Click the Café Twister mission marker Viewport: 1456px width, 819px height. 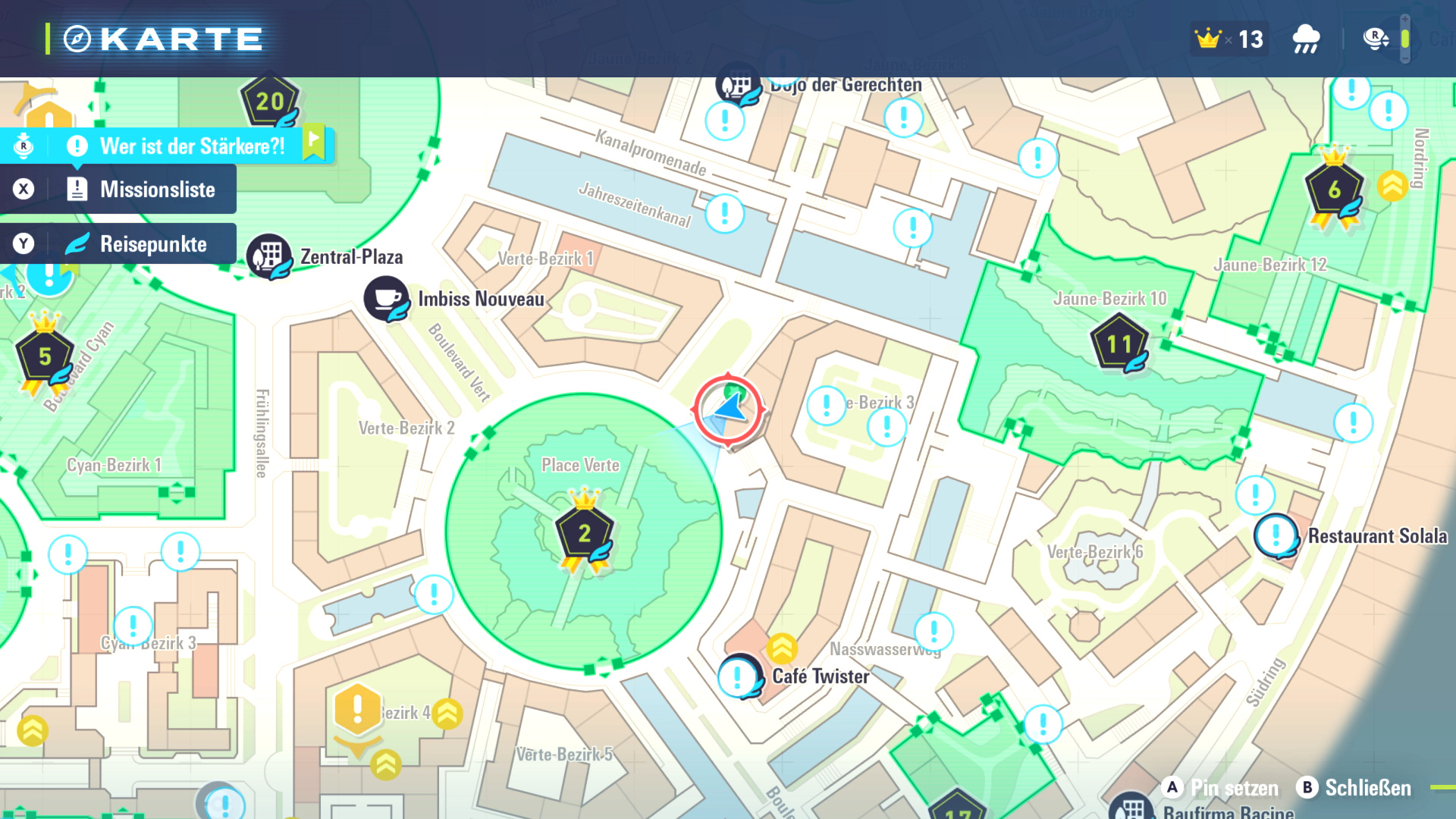coord(739,676)
